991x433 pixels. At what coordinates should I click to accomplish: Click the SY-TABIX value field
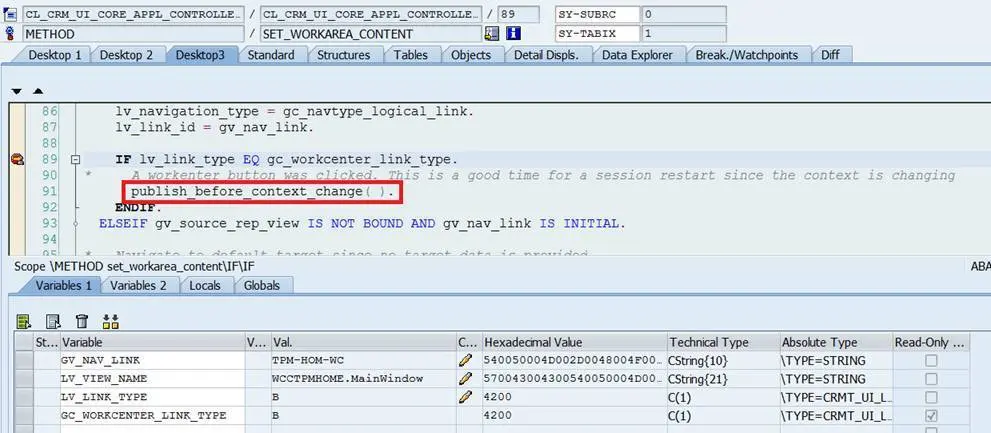coord(683,34)
